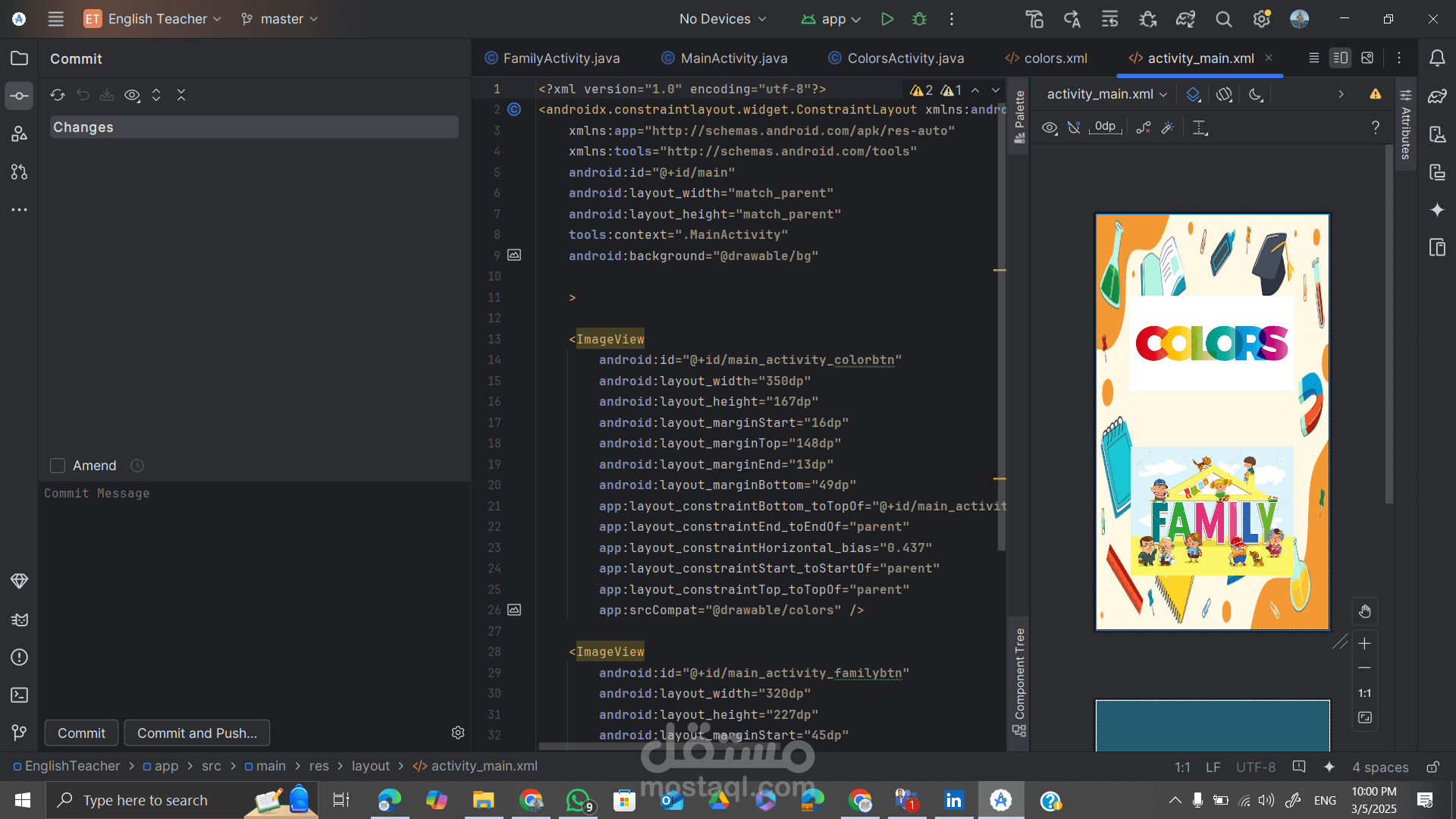Open the colors.xml editor tab
Viewport: 1456px width, 819px height.
tap(1055, 58)
